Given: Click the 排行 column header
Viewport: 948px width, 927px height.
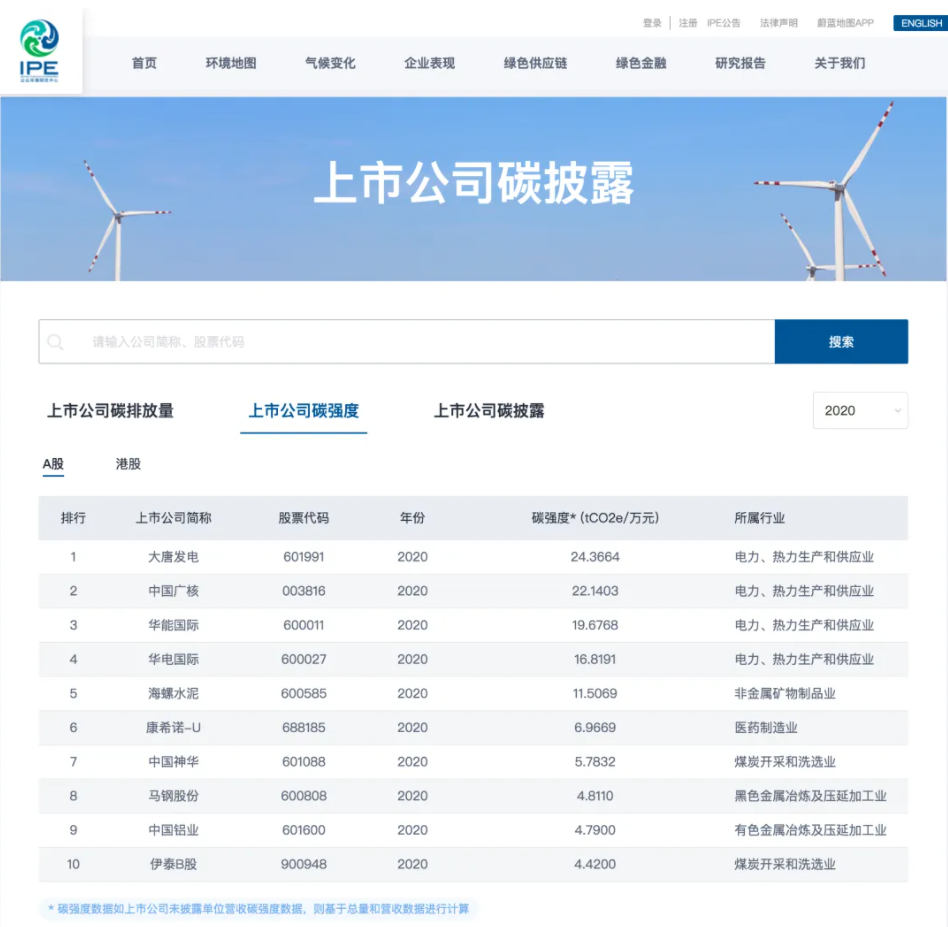Looking at the screenshot, I should pyautogui.click(x=73, y=518).
